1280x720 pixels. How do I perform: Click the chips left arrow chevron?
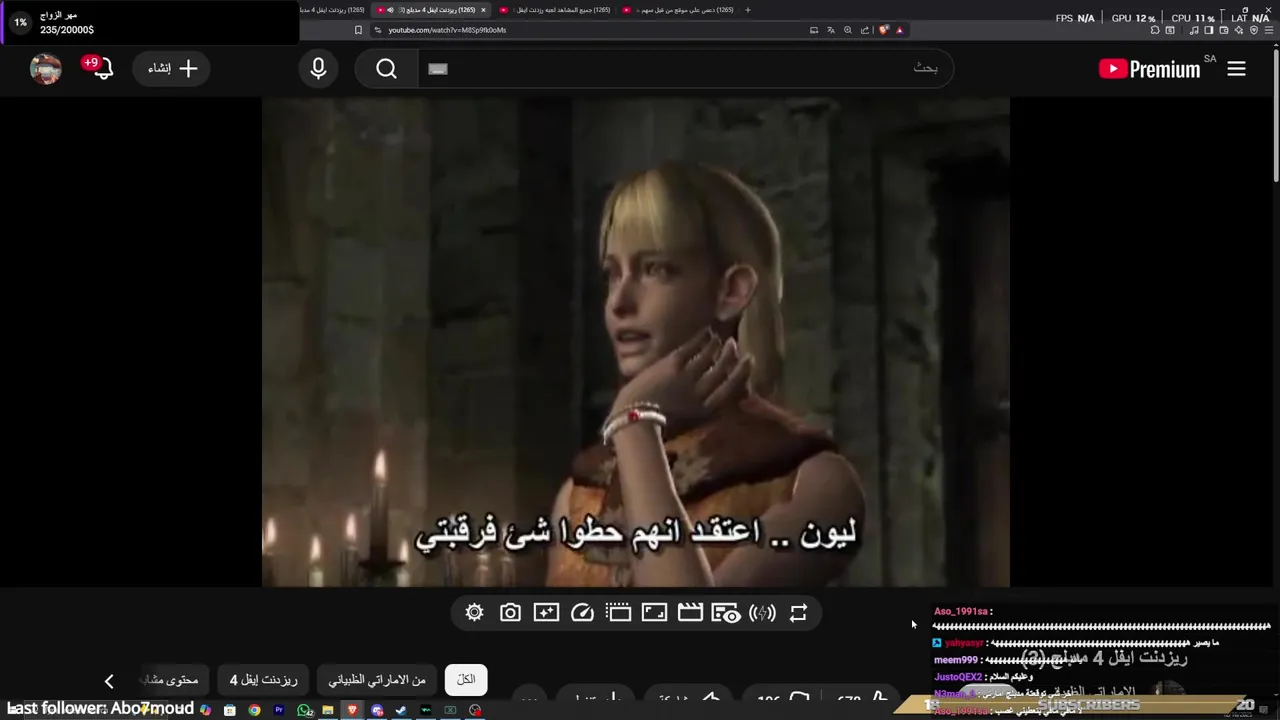click(x=109, y=681)
